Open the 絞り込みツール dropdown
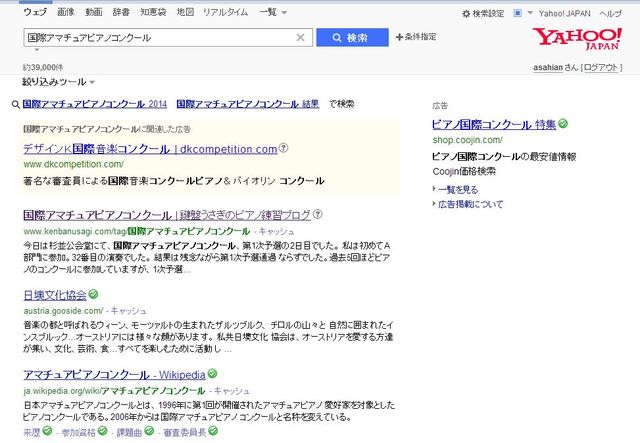 pos(58,82)
